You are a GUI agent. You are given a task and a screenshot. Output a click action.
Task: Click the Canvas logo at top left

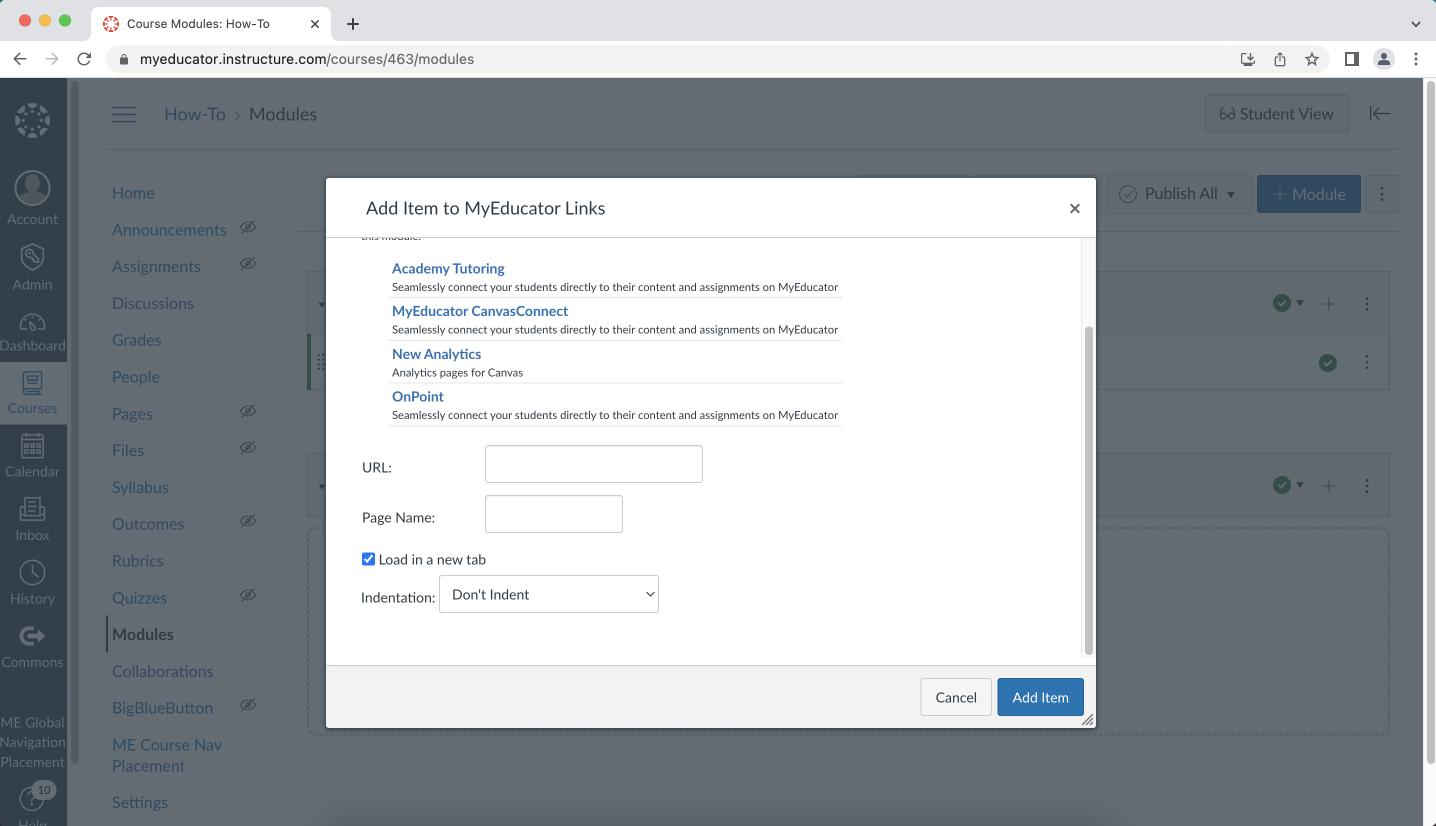pyautogui.click(x=33, y=120)
